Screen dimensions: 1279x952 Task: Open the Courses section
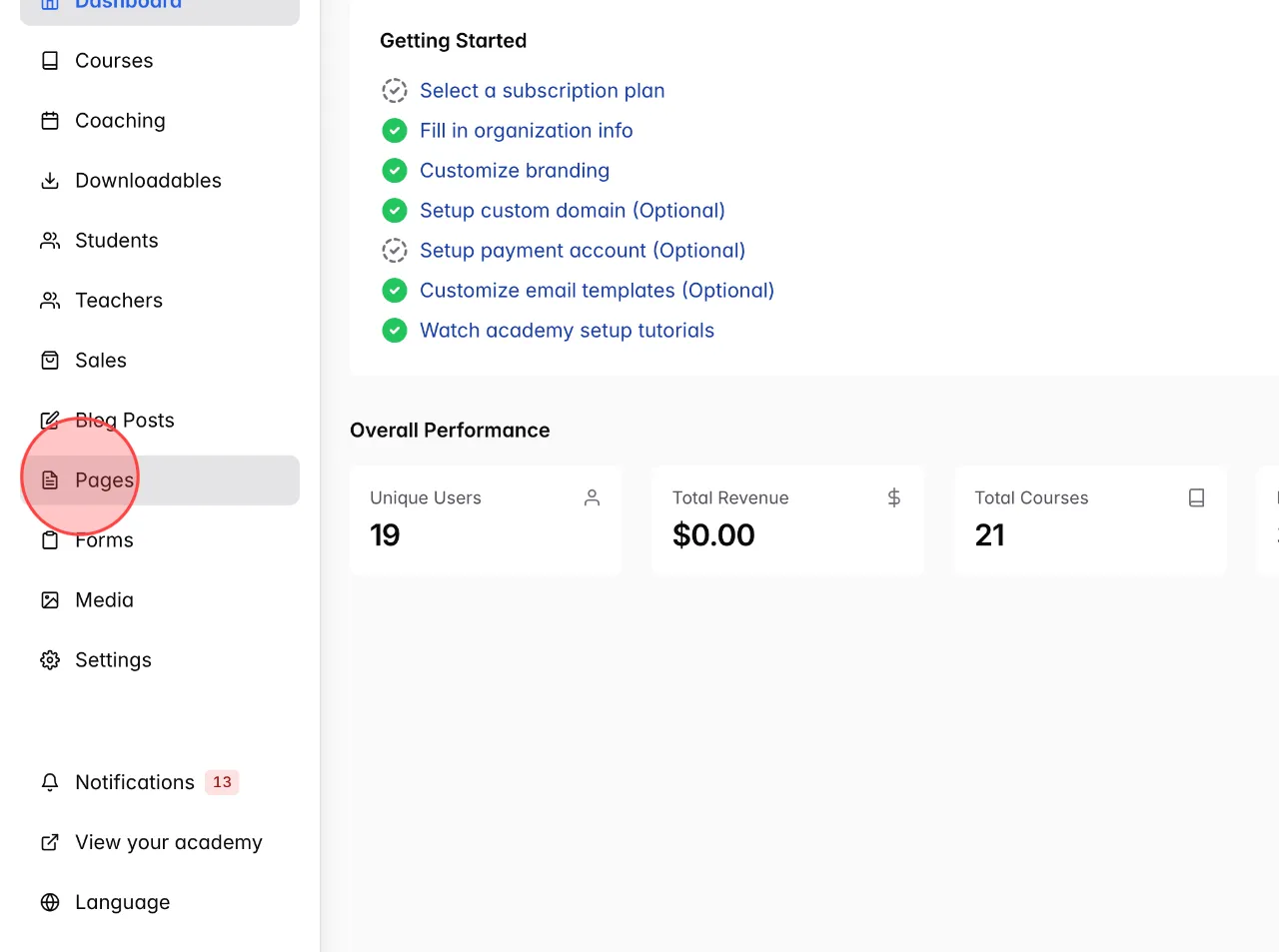(160, 61)
